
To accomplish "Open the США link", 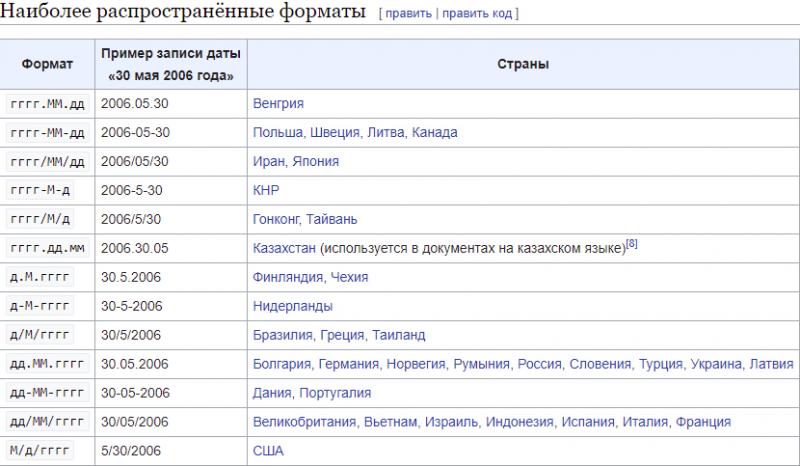I will click(x=268, y=451).
